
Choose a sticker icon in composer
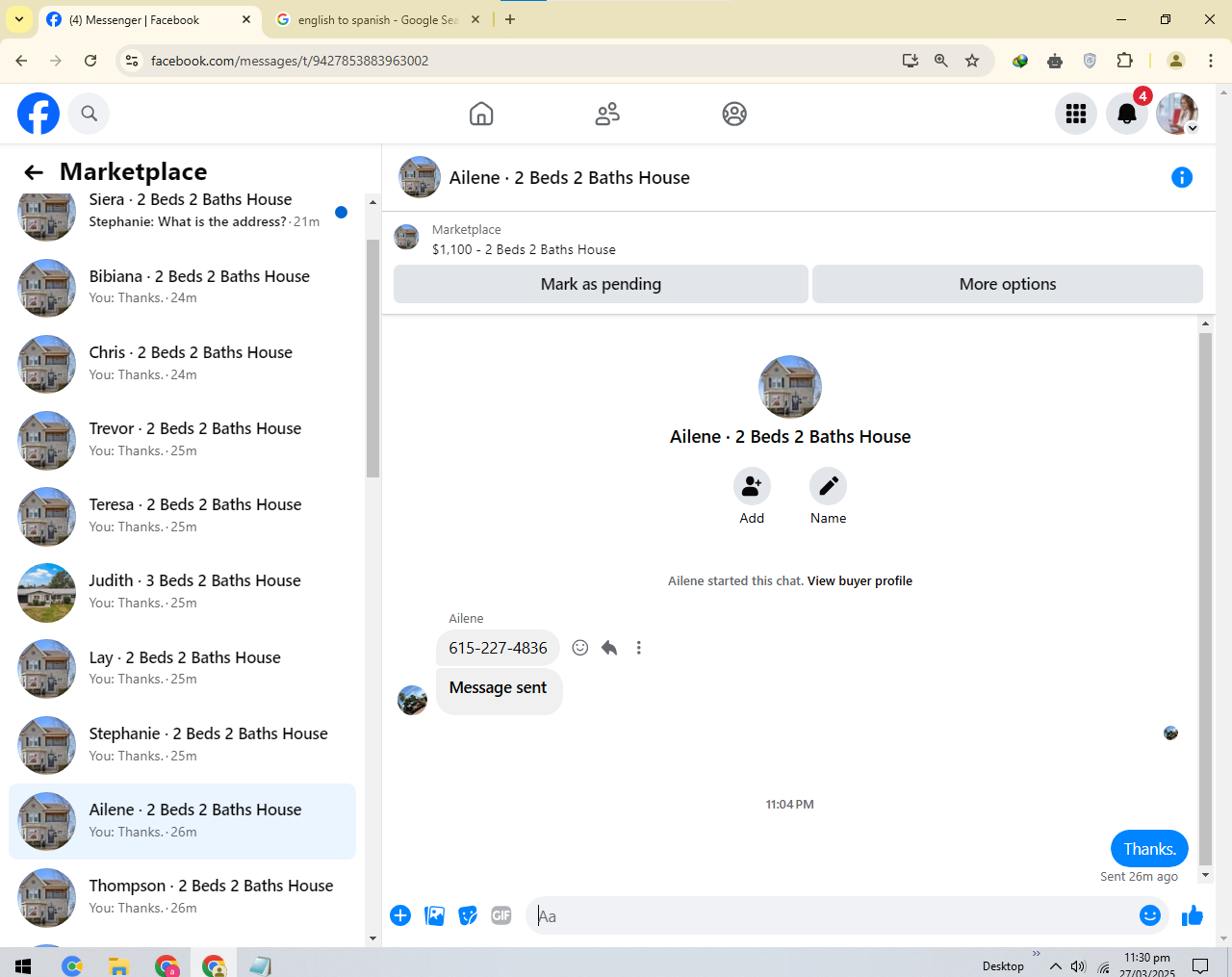pos(468,915)
